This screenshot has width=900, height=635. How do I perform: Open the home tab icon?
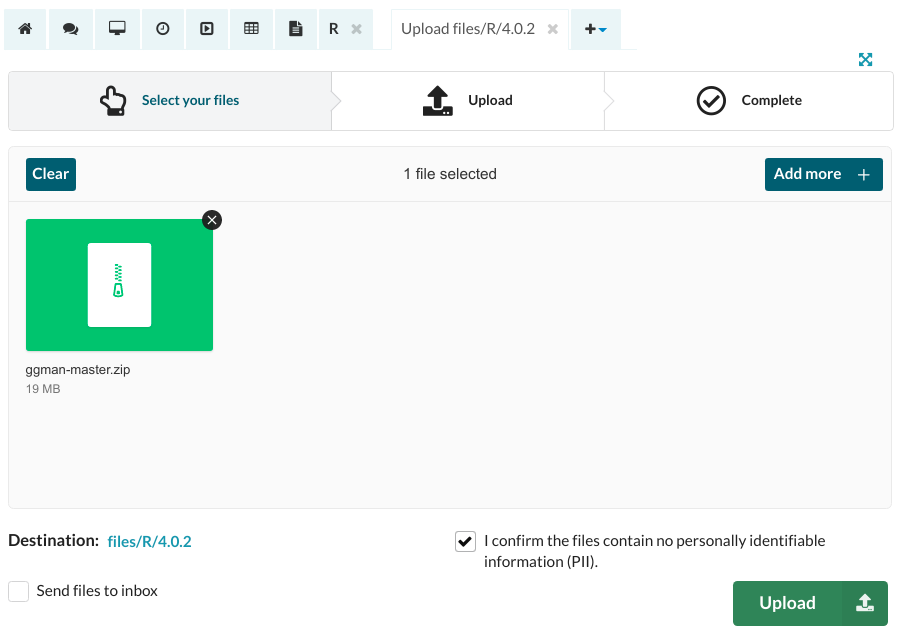click(x=26, y=29)
